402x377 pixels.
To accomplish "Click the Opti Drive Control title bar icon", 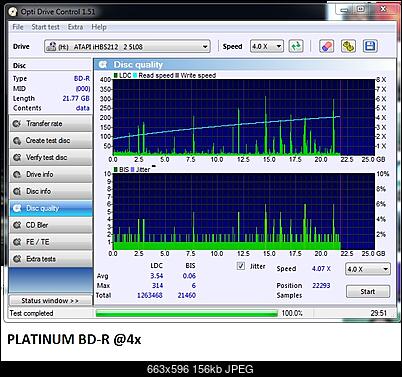I will point(13,12).
